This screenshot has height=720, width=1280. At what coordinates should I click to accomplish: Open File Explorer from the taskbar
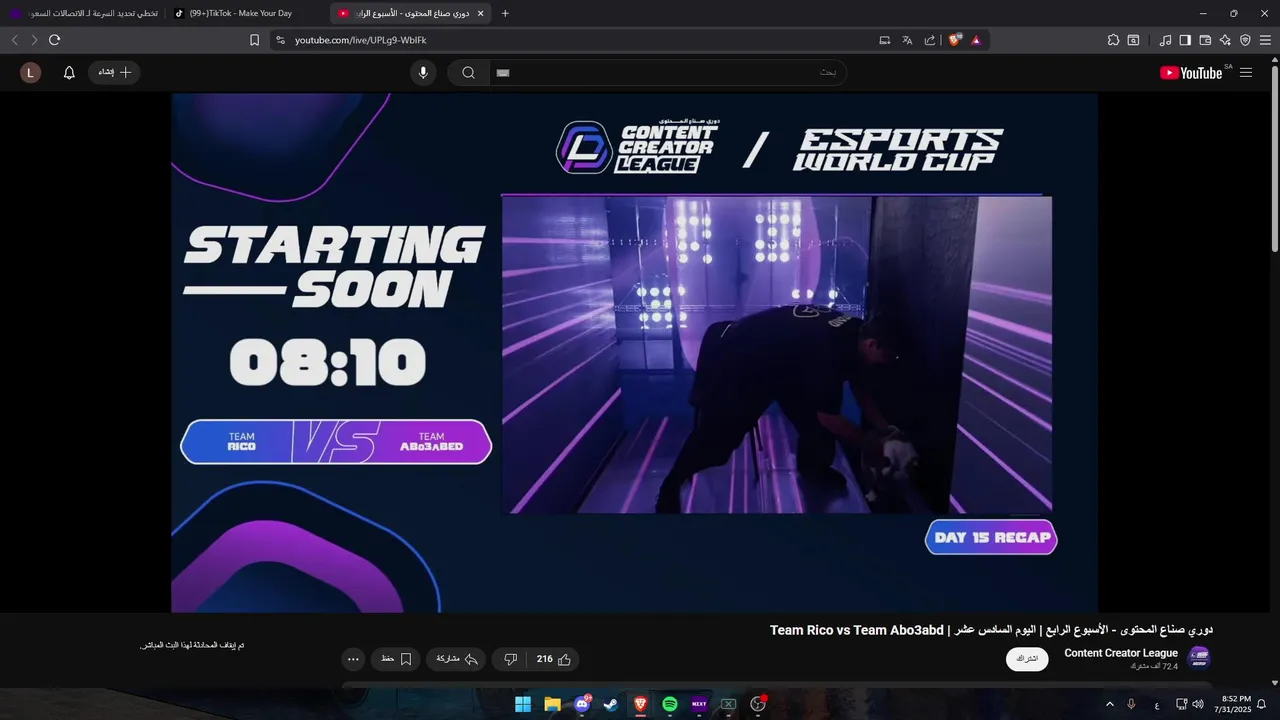pos(552,704)
